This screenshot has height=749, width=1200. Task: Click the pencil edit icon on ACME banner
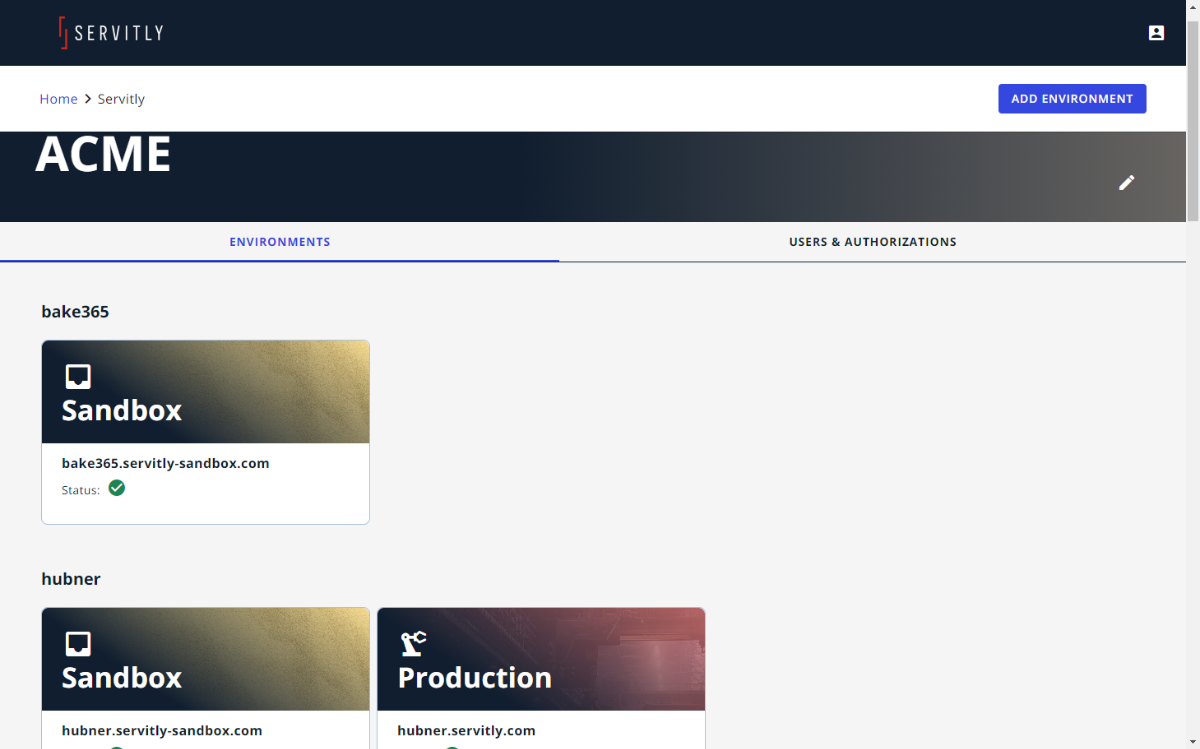[x=1127, y=182]
